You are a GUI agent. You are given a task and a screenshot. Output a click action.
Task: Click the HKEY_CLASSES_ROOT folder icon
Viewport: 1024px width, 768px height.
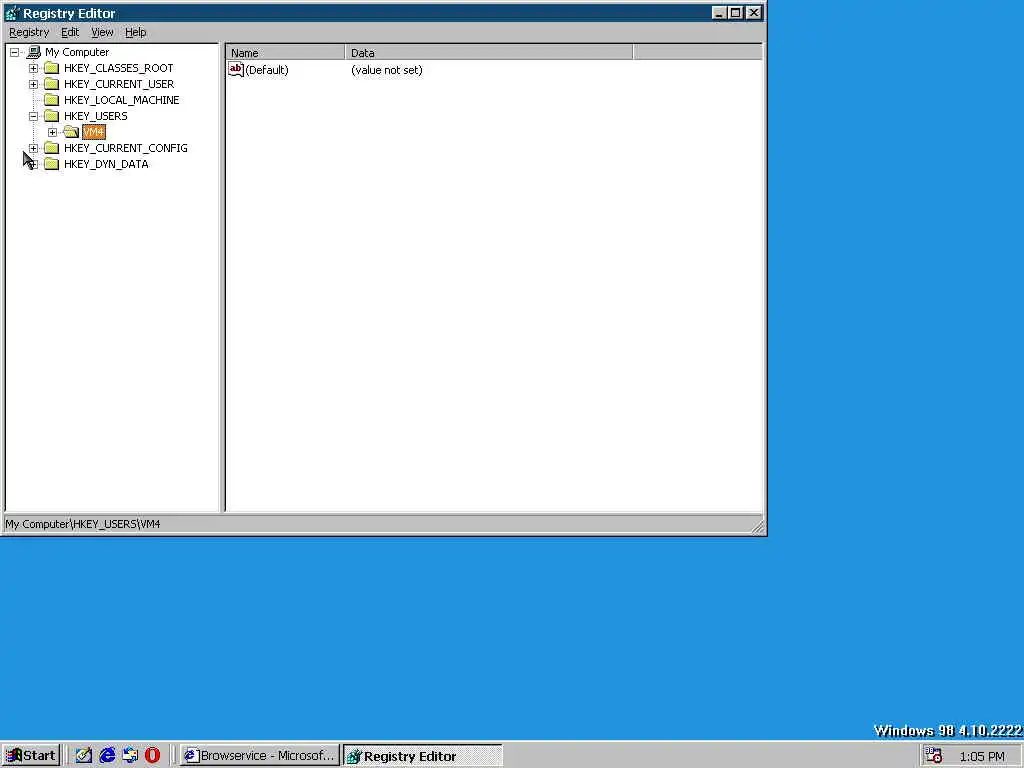[52, 68]
